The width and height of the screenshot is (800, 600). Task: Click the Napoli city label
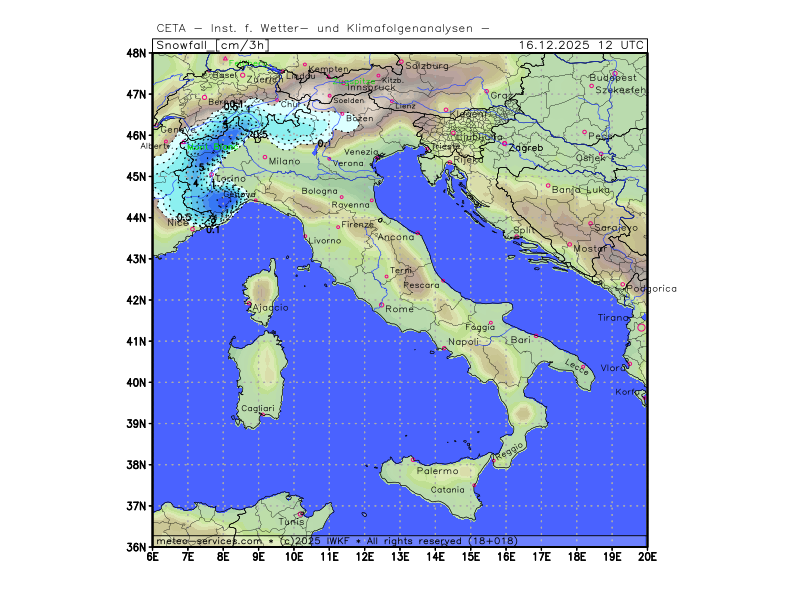coord(463,342)
